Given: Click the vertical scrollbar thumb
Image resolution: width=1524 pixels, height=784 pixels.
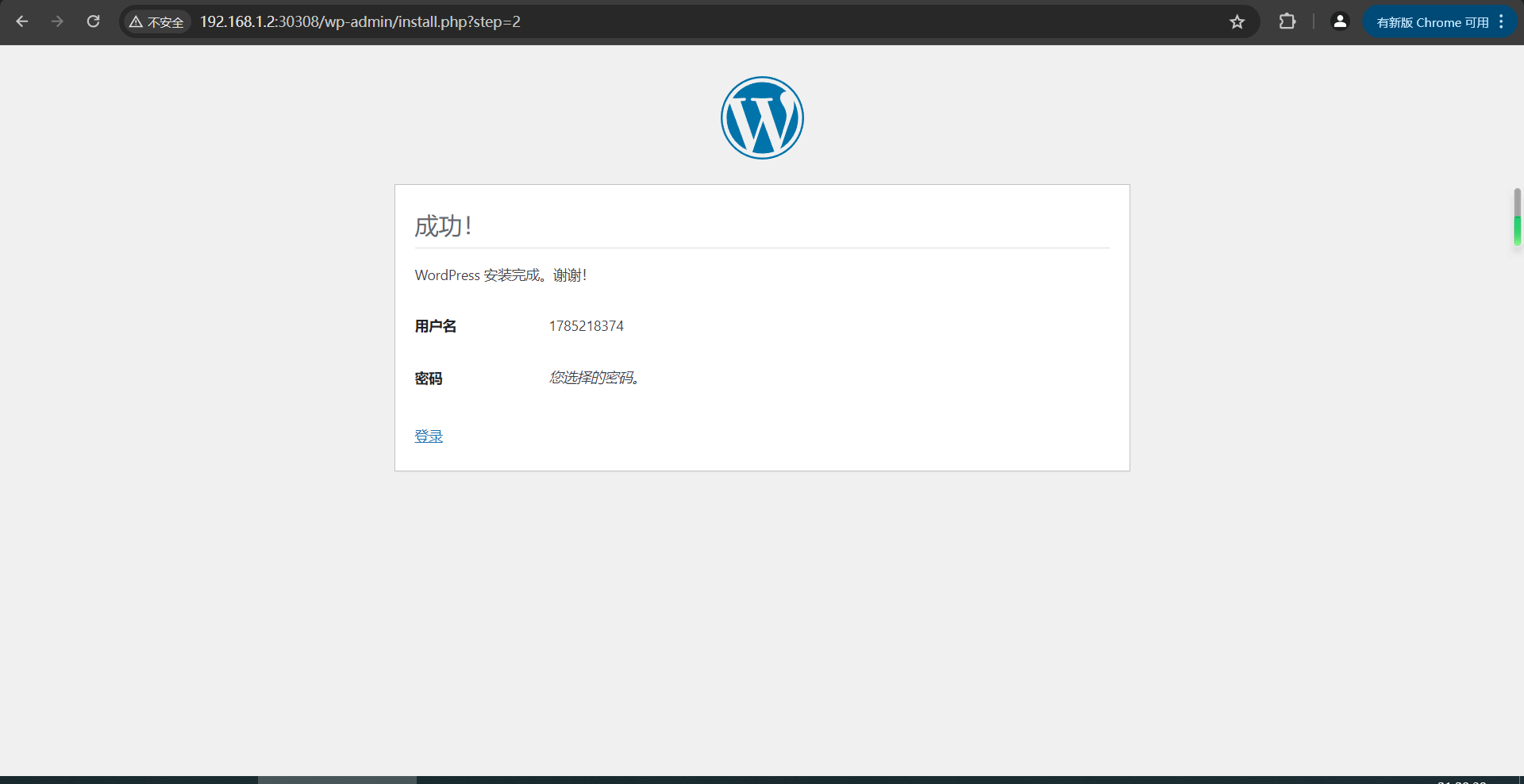Looking at the screenshot, I should pos(1517,217).
